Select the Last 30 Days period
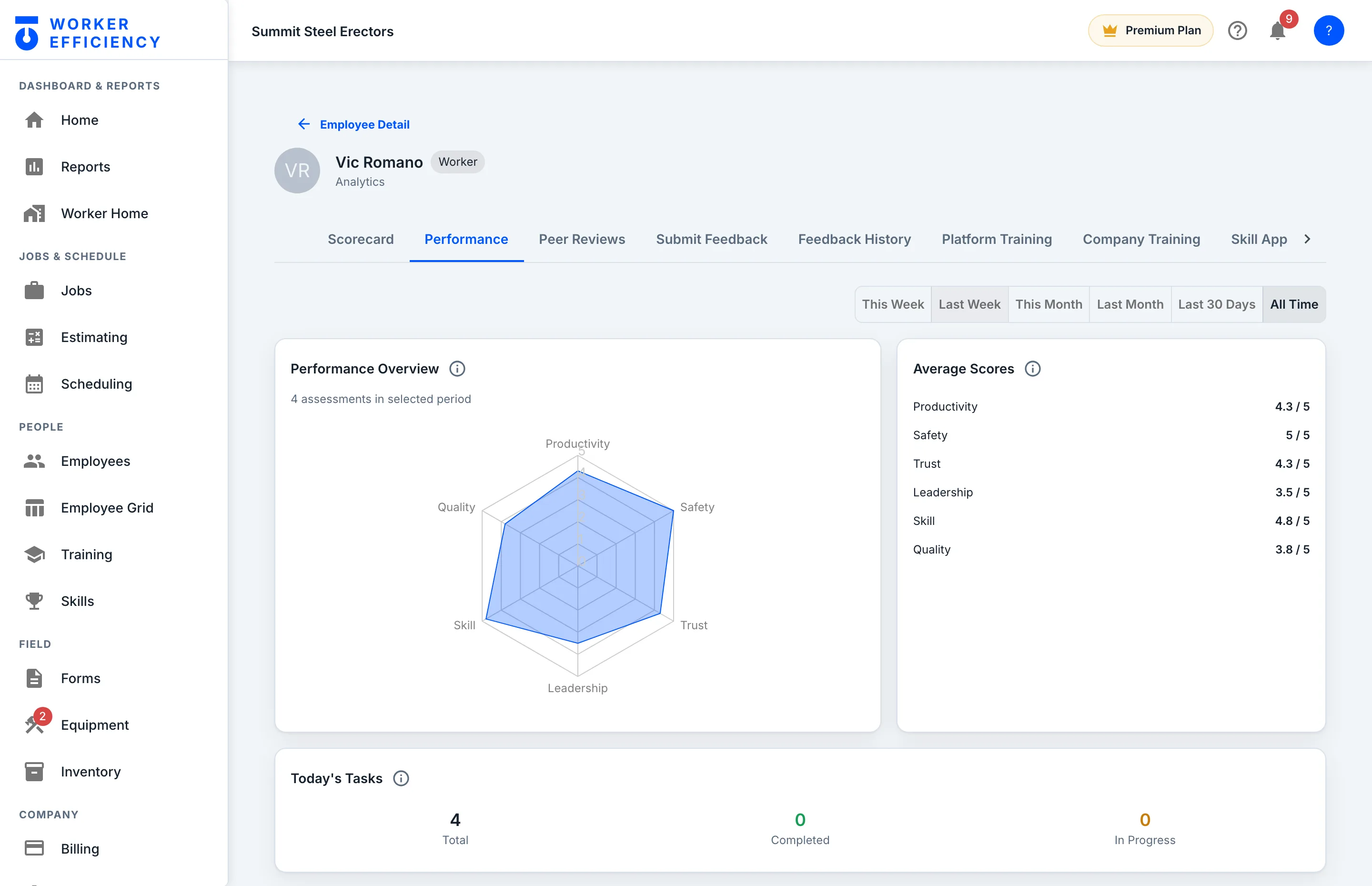Viewport: 1372px width, 886px height. tap(1216, 304)
